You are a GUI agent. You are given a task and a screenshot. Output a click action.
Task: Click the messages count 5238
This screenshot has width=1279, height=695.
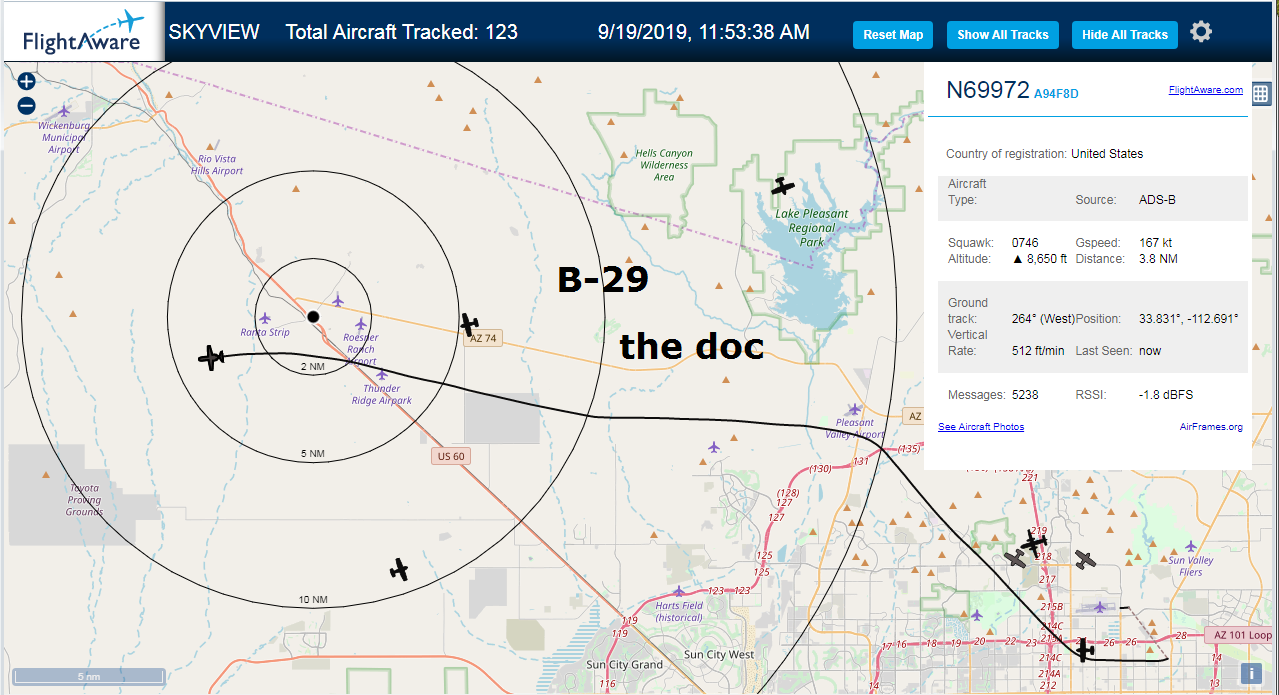pos(1027,395)
